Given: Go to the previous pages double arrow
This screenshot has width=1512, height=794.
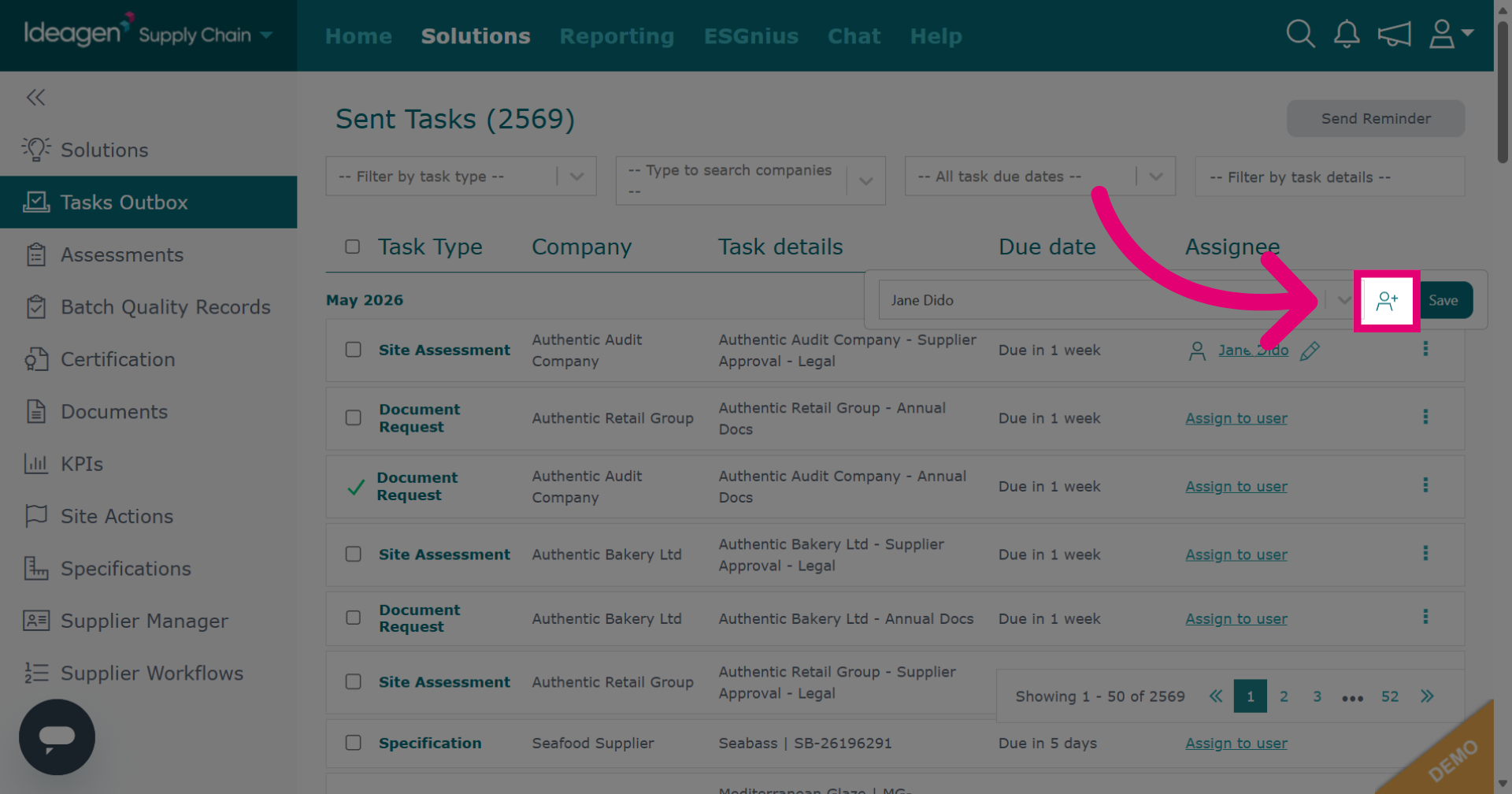Looking at the screenshot, I should 1216,696.
